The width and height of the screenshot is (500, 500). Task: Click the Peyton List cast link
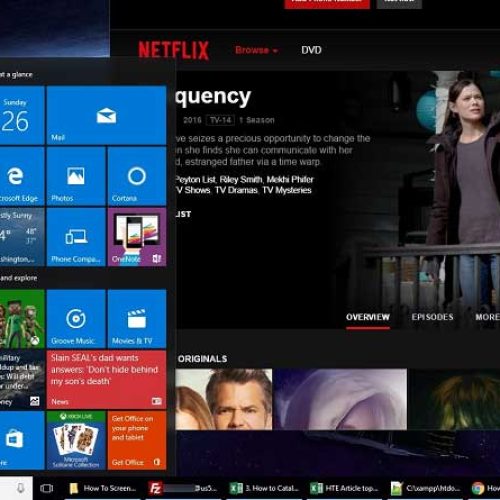[x=196, y=180]
